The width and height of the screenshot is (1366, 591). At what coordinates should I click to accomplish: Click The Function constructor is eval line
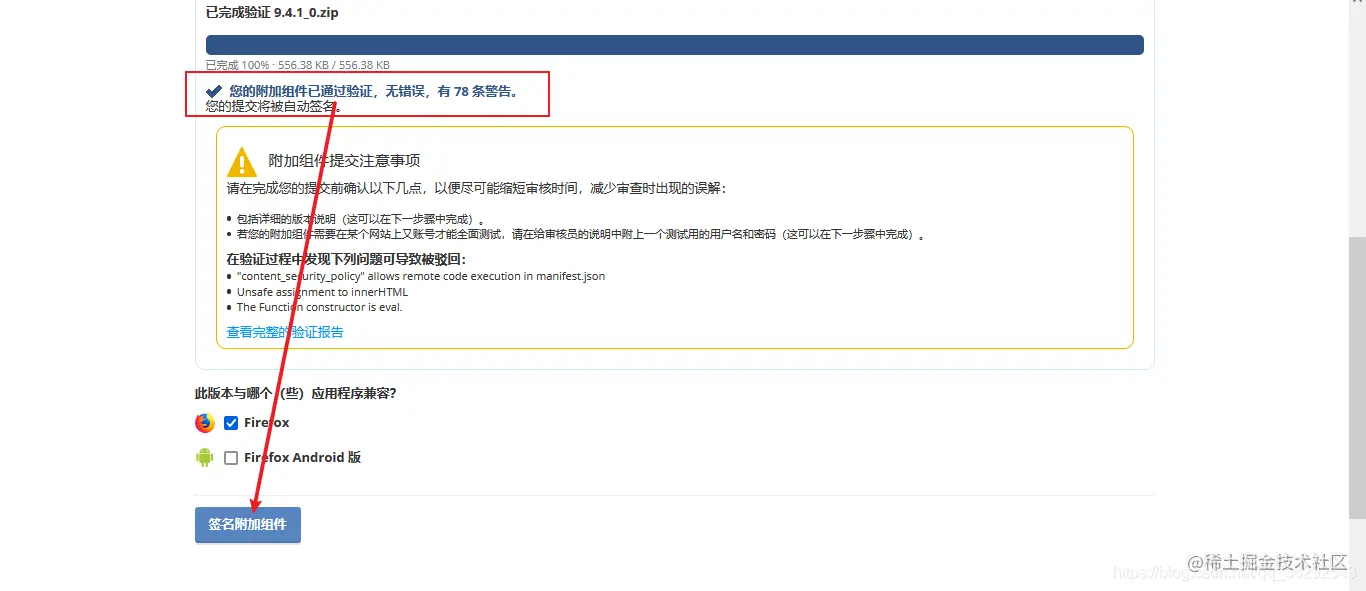point(320,307)
